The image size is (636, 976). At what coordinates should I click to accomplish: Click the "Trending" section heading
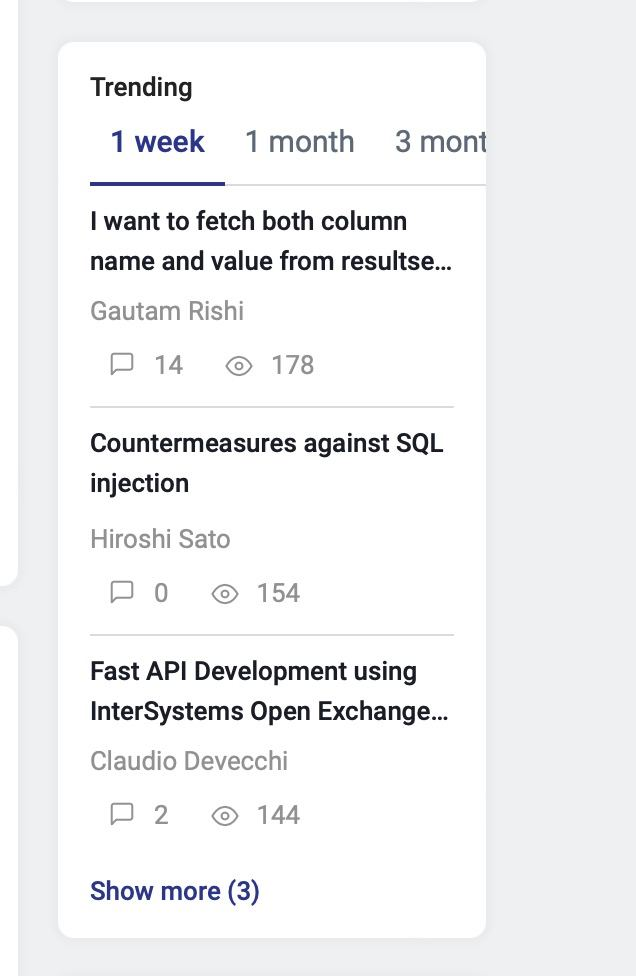point(141,87)
